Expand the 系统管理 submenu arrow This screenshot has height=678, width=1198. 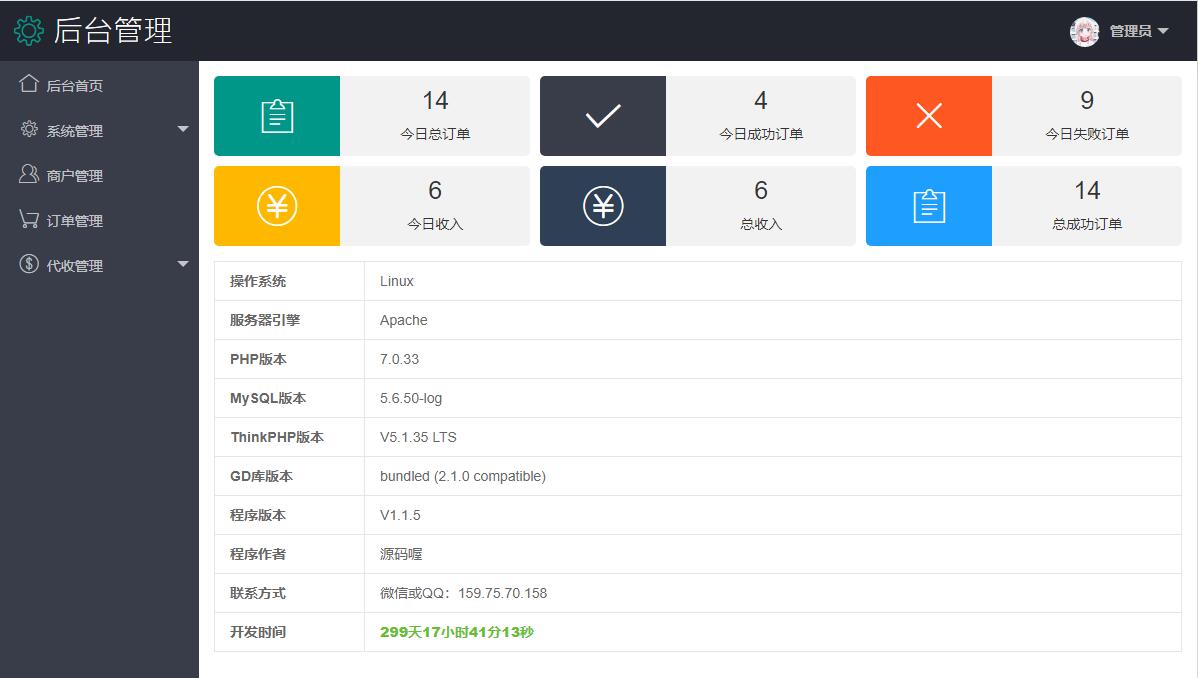tap(183, 129)
